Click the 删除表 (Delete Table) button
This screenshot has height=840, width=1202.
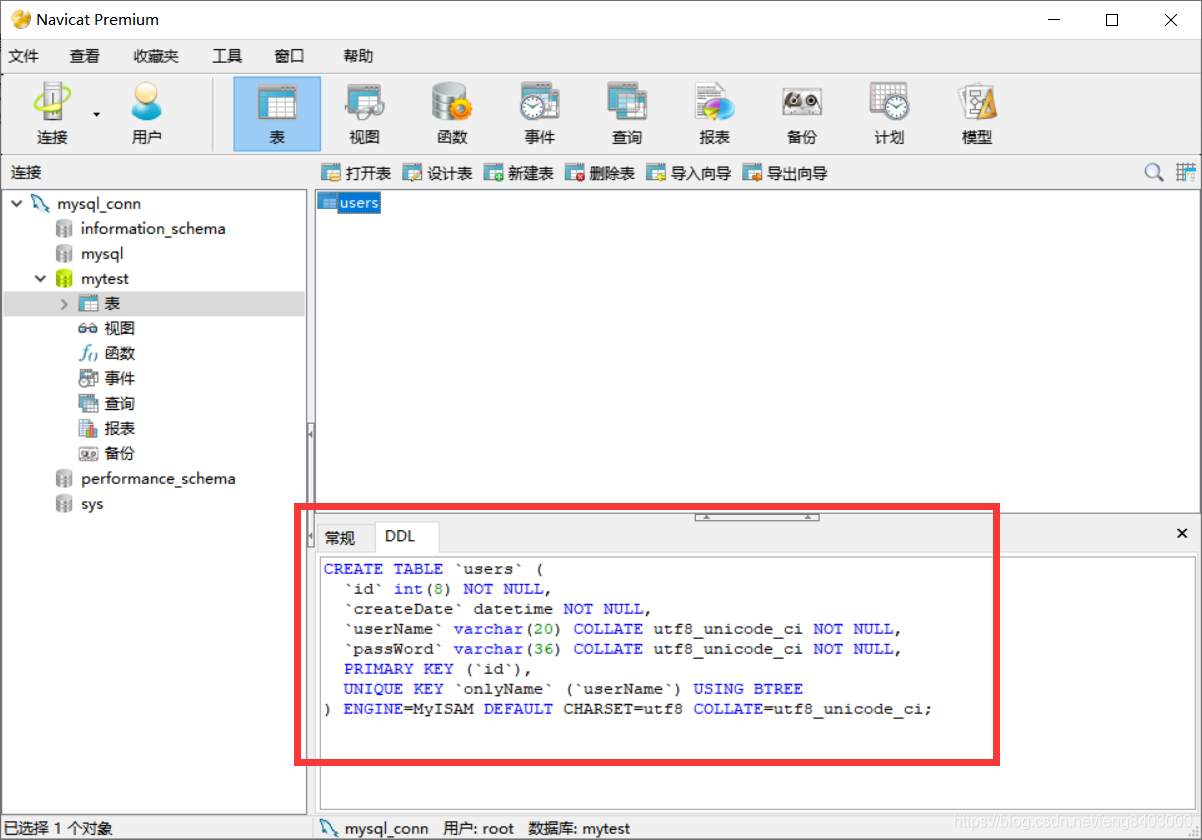[x=601, y=173]
